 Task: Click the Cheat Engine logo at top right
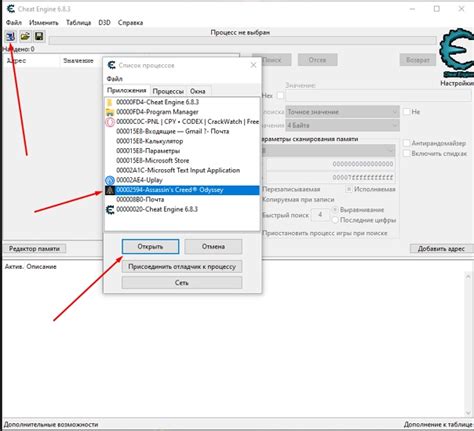pyautogui.click(x=457, y=52)
